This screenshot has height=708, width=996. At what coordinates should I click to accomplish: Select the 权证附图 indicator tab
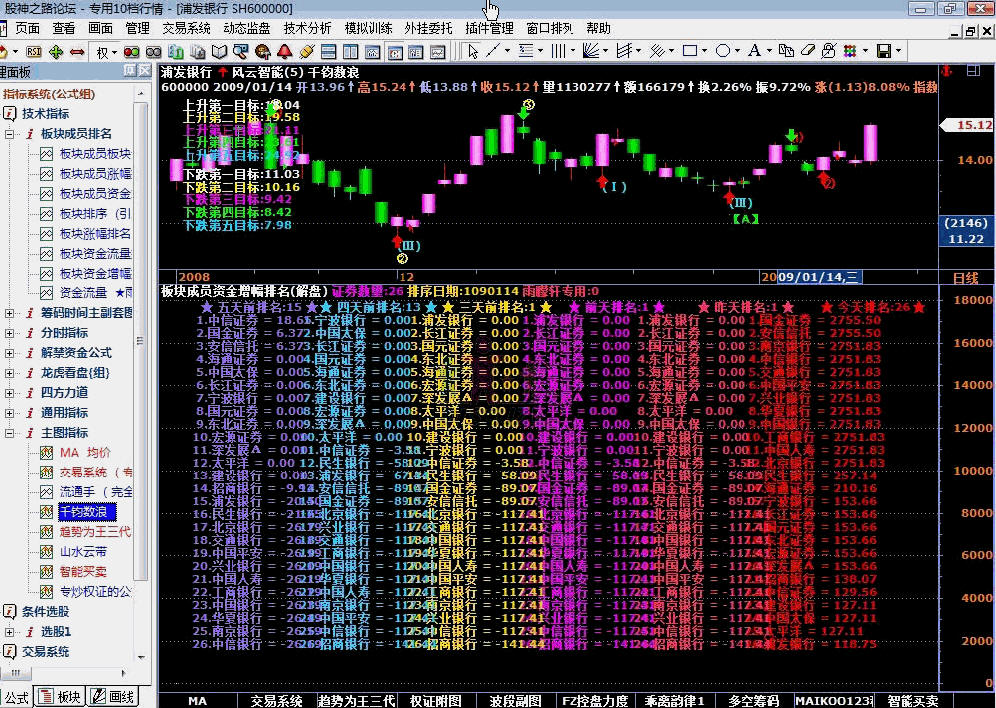(x=436, y=701)
